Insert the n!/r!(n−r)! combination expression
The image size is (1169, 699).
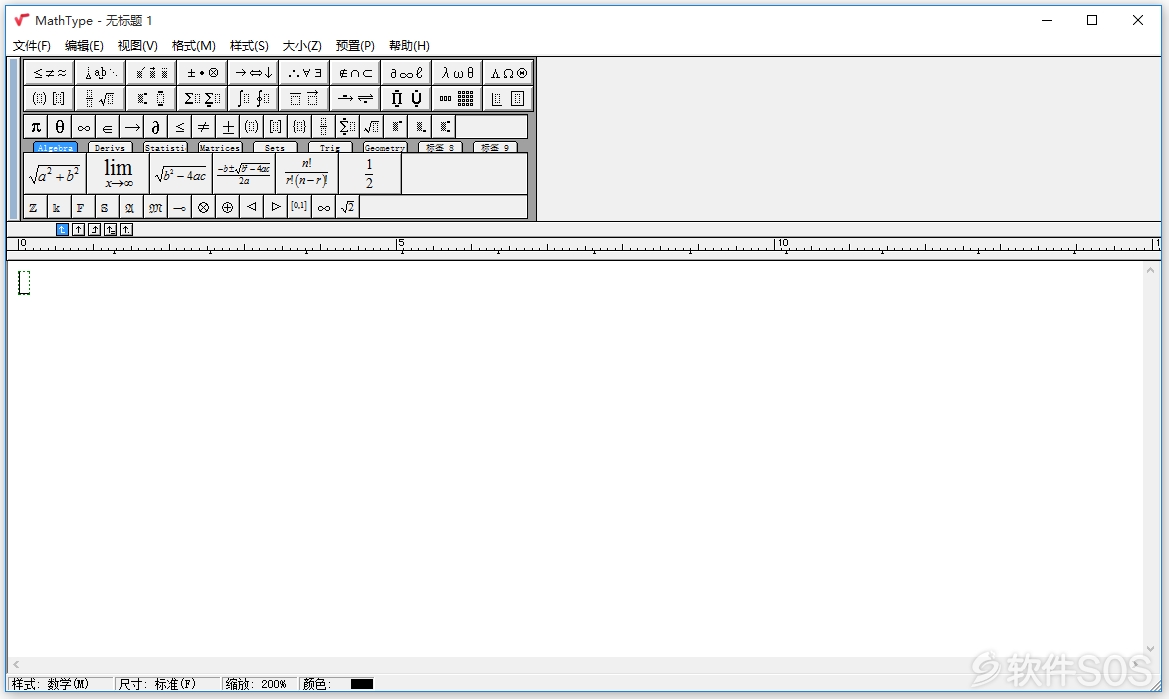point(306,174)
